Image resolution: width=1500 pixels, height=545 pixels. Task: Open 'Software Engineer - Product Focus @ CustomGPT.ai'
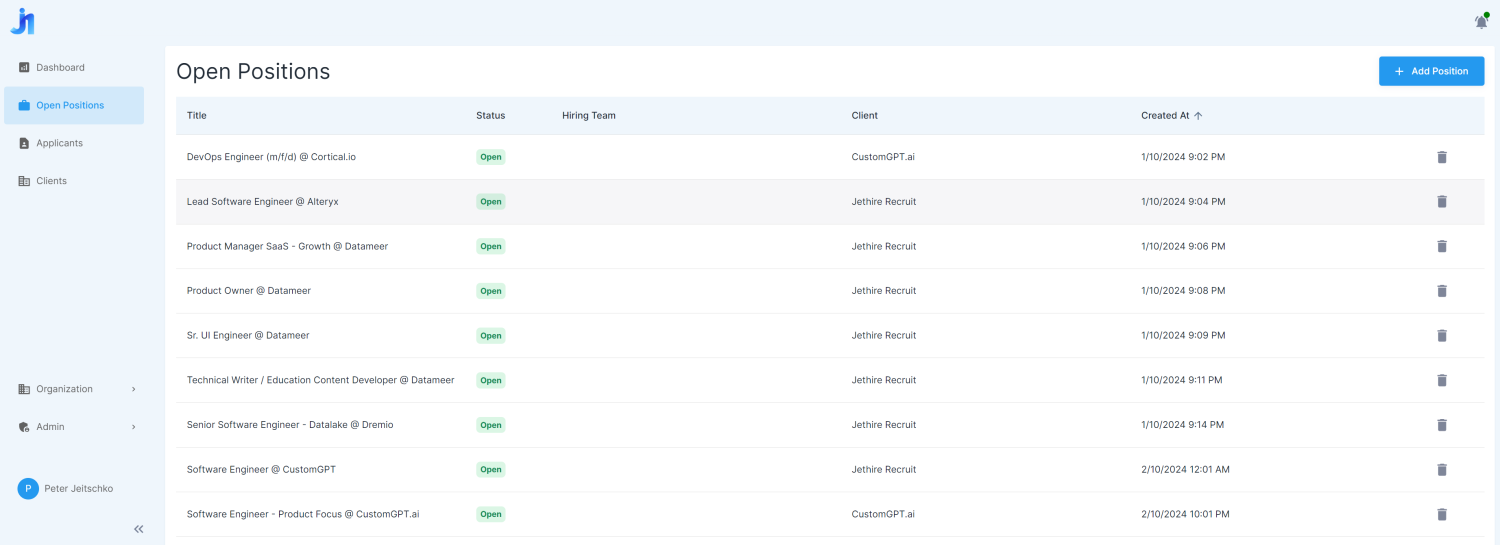point(303,514)
